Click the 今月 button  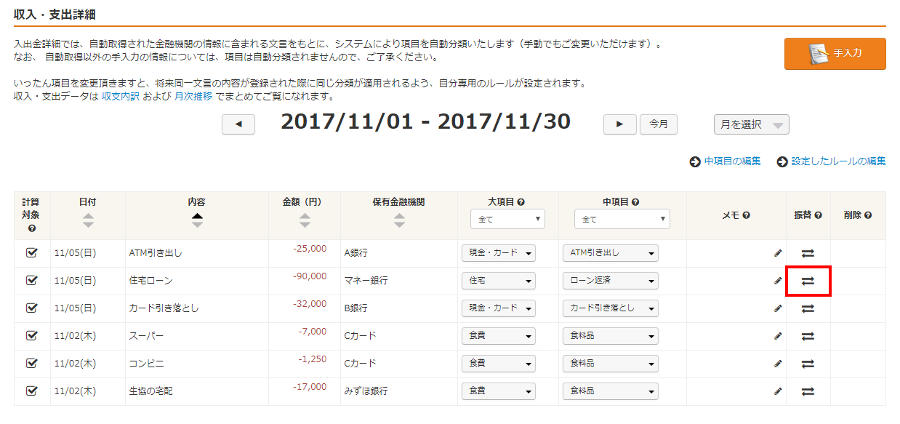pyautogui.click(x=658, y=124)
